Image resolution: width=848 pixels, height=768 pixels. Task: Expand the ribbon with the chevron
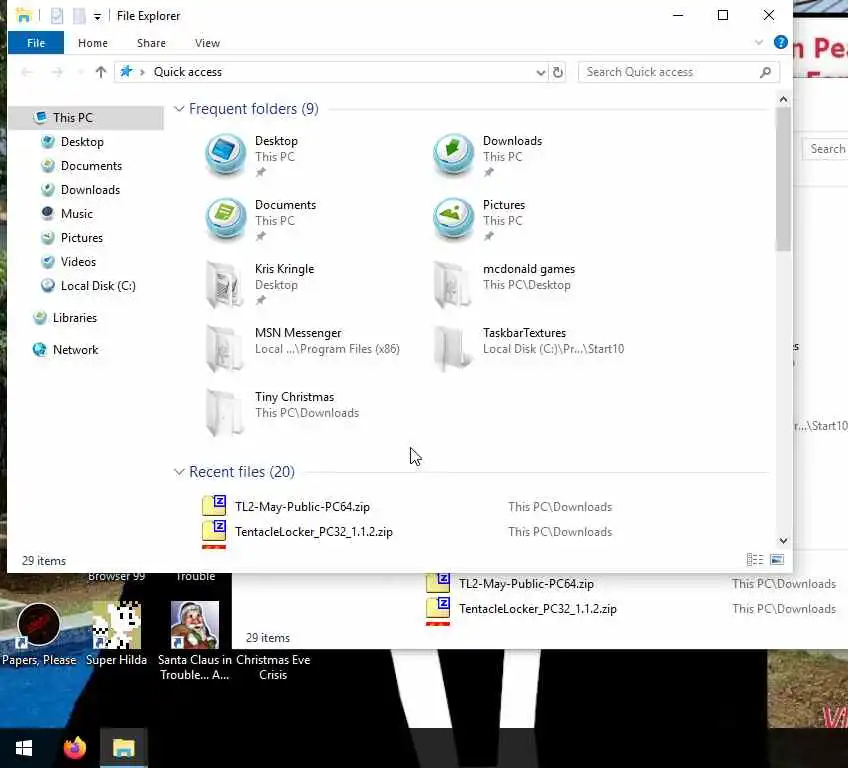click(758, 42)
